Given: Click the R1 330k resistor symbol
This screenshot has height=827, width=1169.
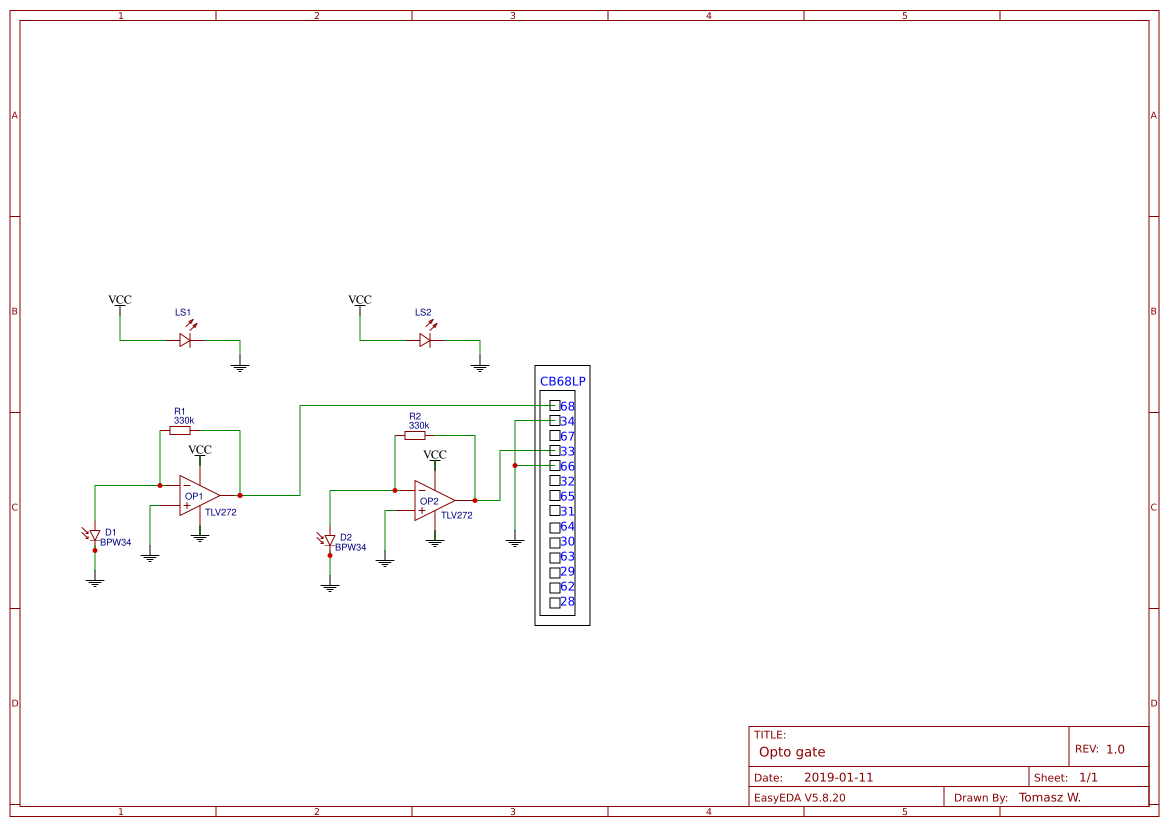Looking at the screenshot, I should pyautogui.click(x=180, y=429).
